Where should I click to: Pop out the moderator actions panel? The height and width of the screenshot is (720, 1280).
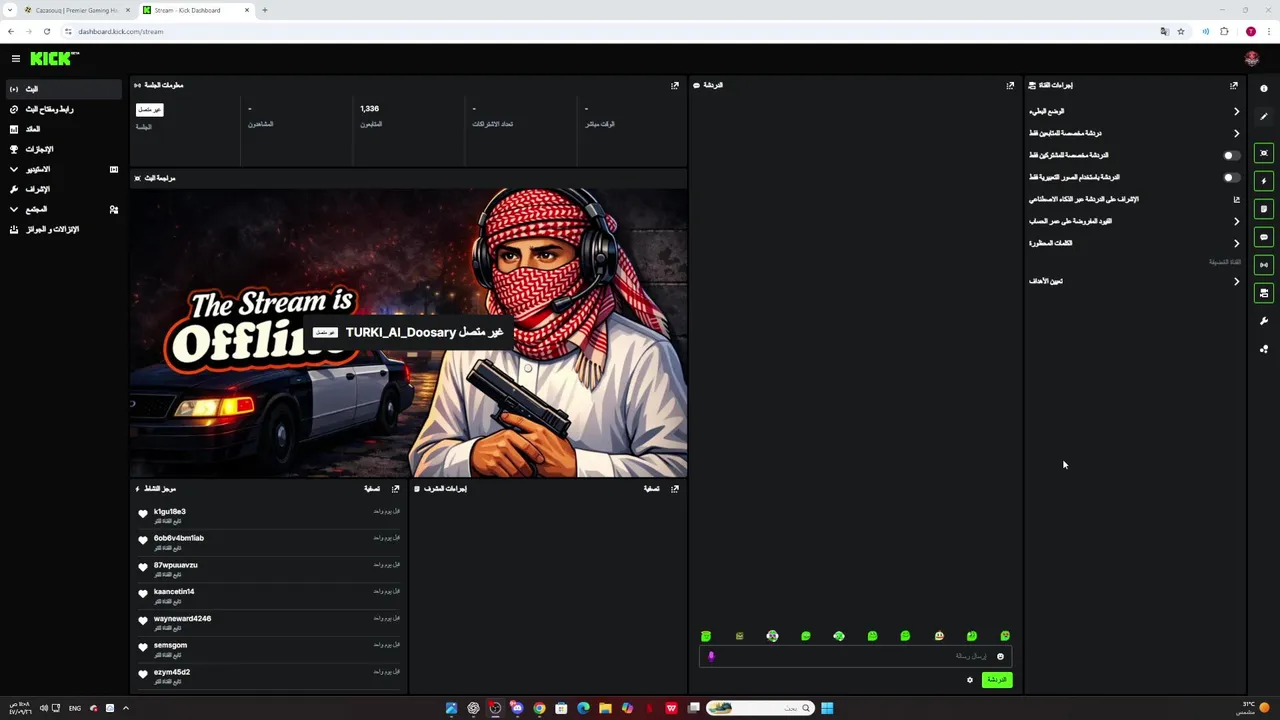675,489
